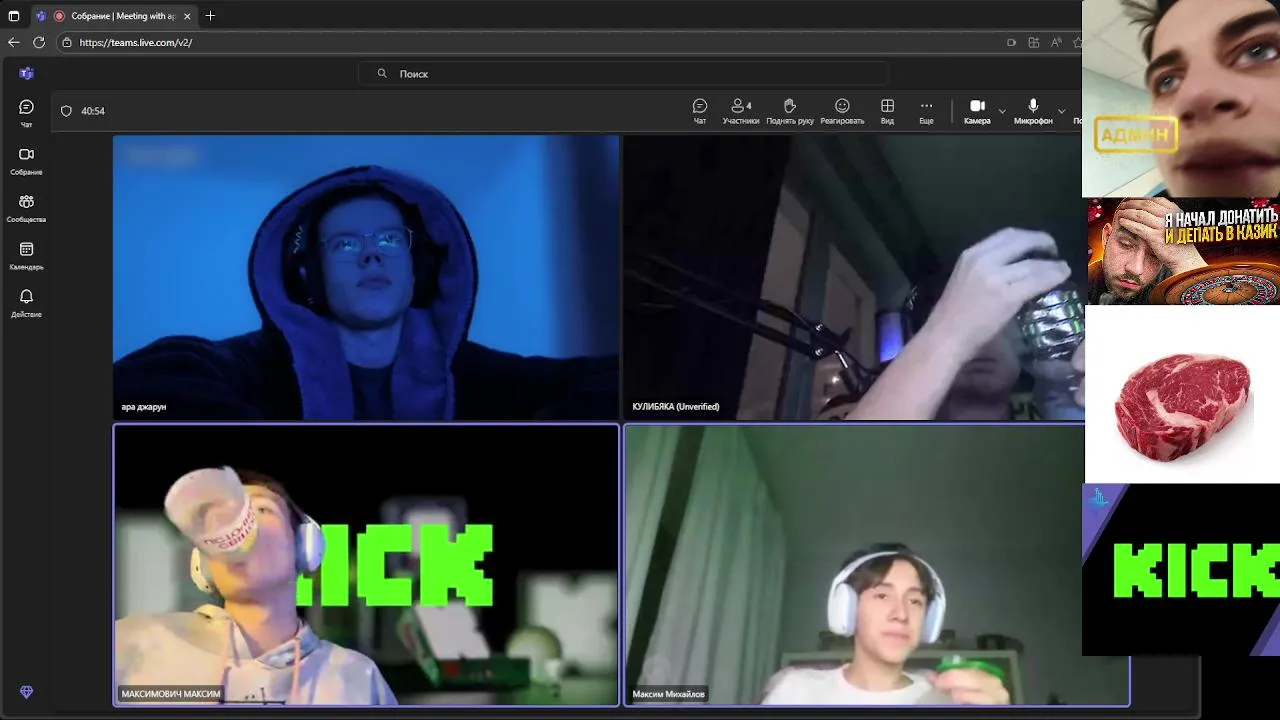Select the Собрание | Meeting browser tab
Screen dimensions: 1280x720
(x=113, y=16)
